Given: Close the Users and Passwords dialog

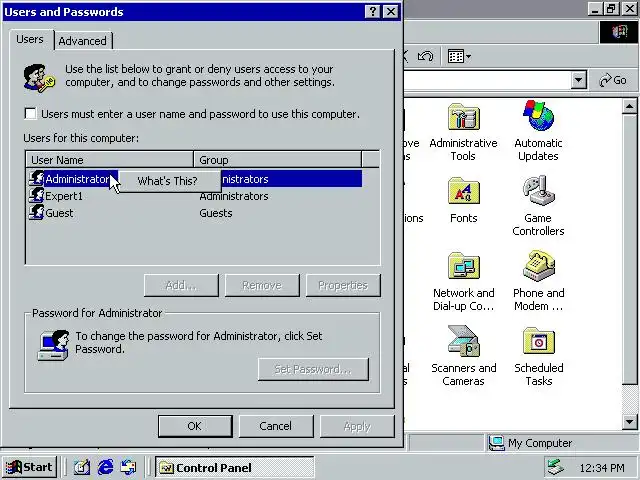Looking at the screenshot, I should coord(391,11).
